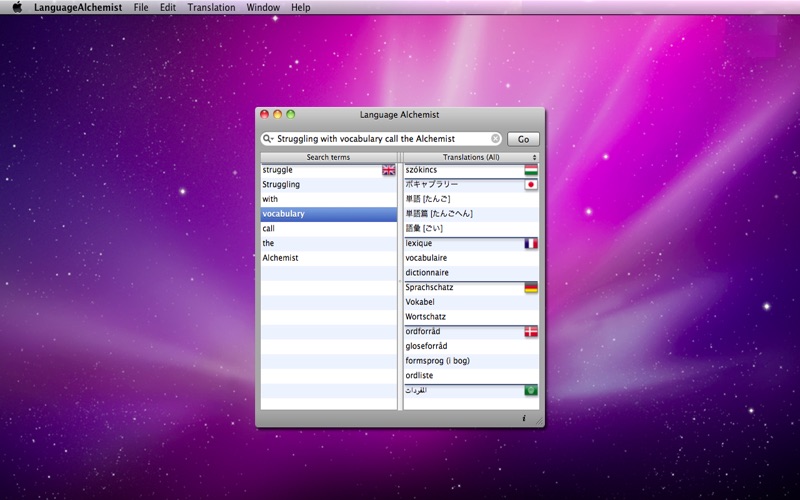Select the search term 'the'
Viewport: 800px width, 500px height.
tap(329, 243)
